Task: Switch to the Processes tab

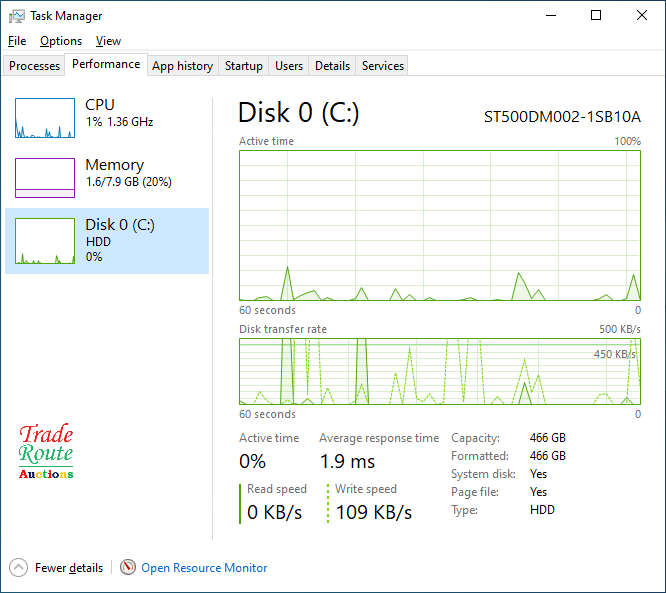Action: (35, 66)
